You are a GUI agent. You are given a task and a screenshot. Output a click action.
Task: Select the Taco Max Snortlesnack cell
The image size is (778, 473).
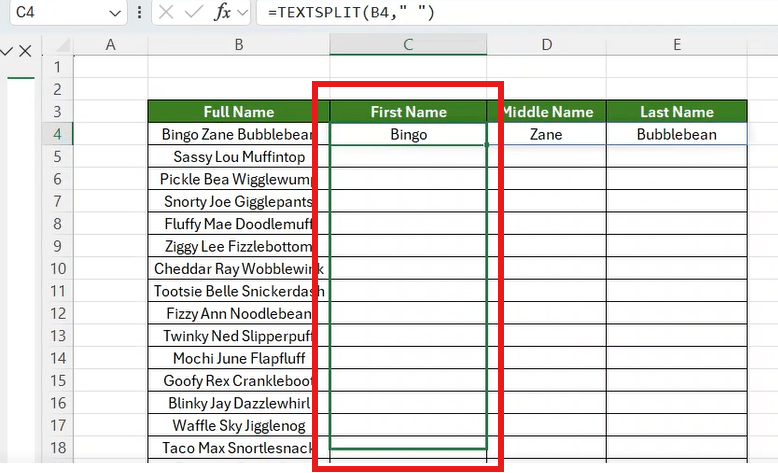tap(239, 448)
